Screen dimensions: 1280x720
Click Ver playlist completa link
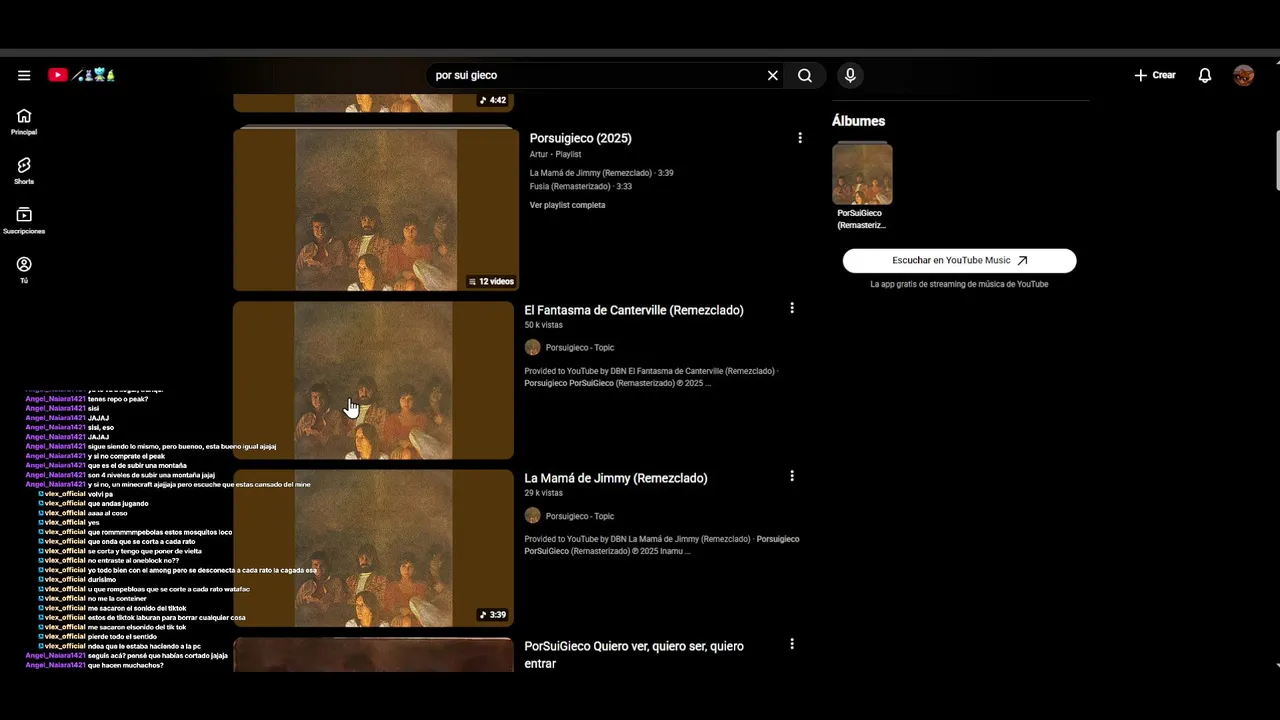click(567, 205)
